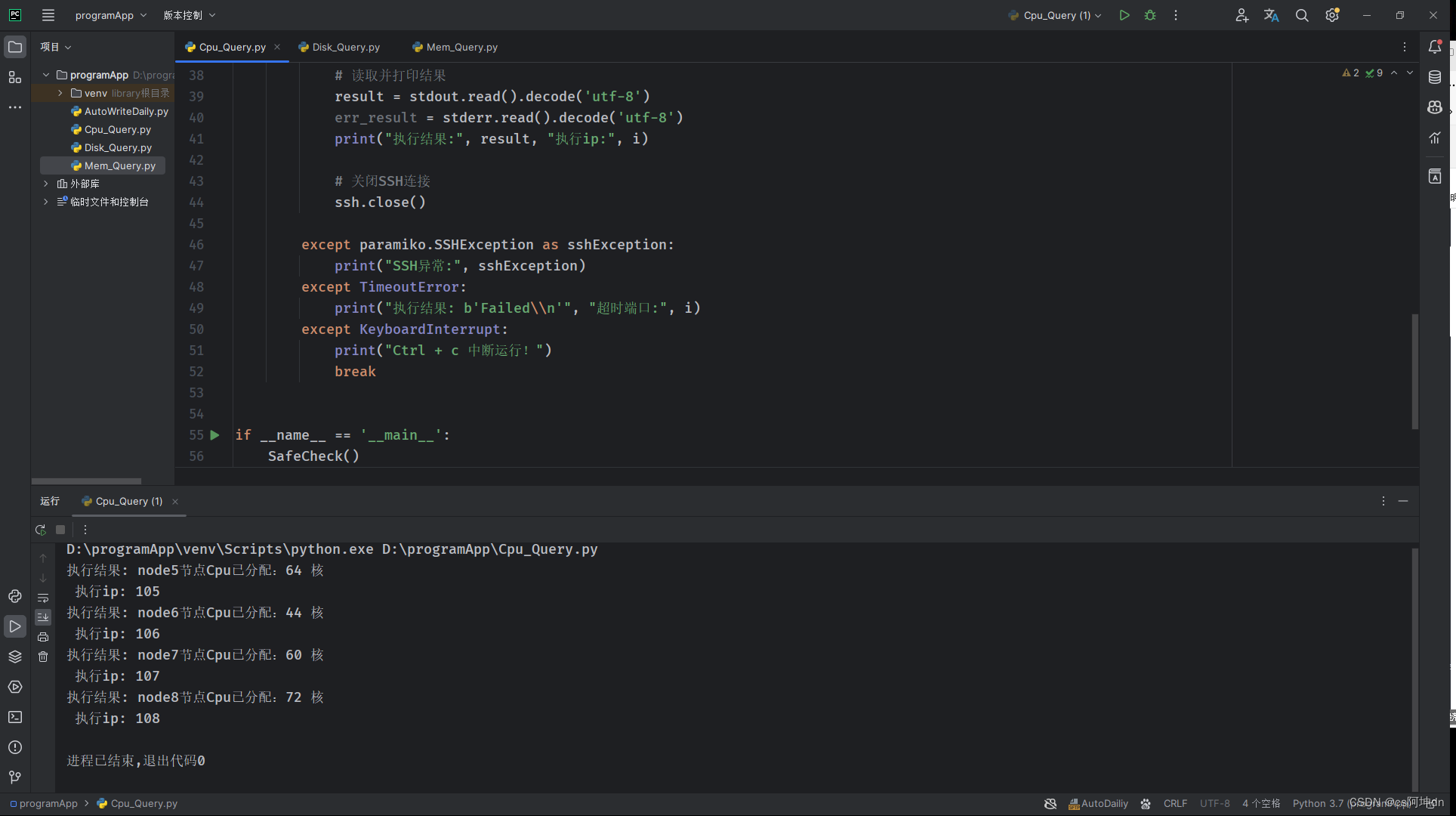Hide the Run tool window

[x=1403, y=501]
